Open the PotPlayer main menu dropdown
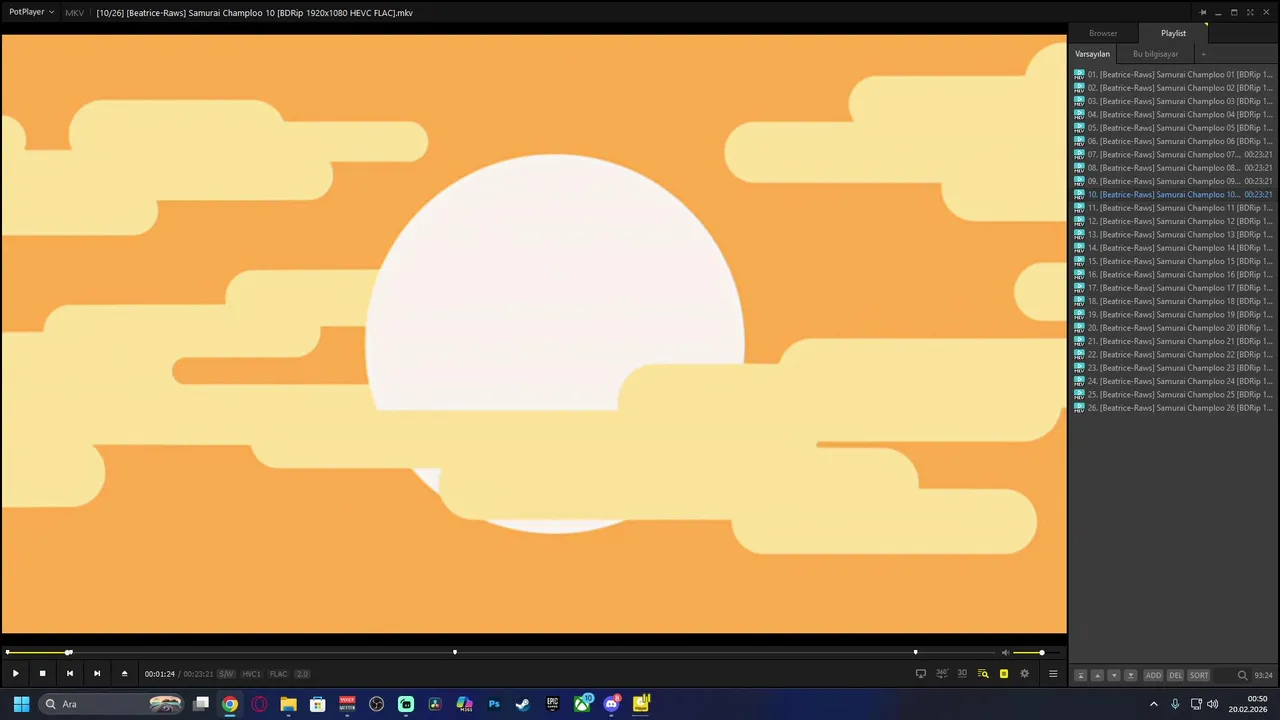This screenshot has height=720, width=1280. coord(30,12)
